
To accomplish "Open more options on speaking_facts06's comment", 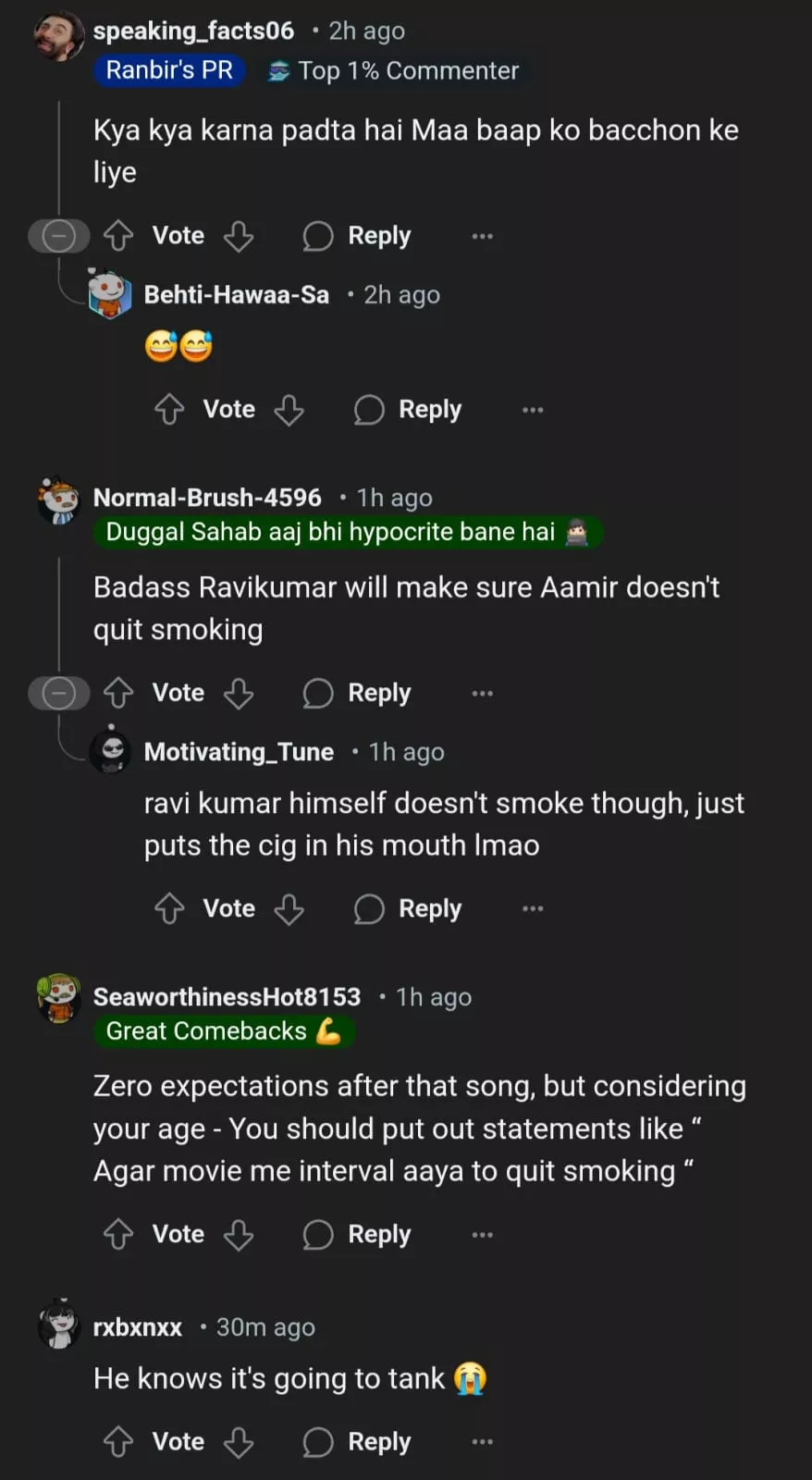I will tap(482, 236).
